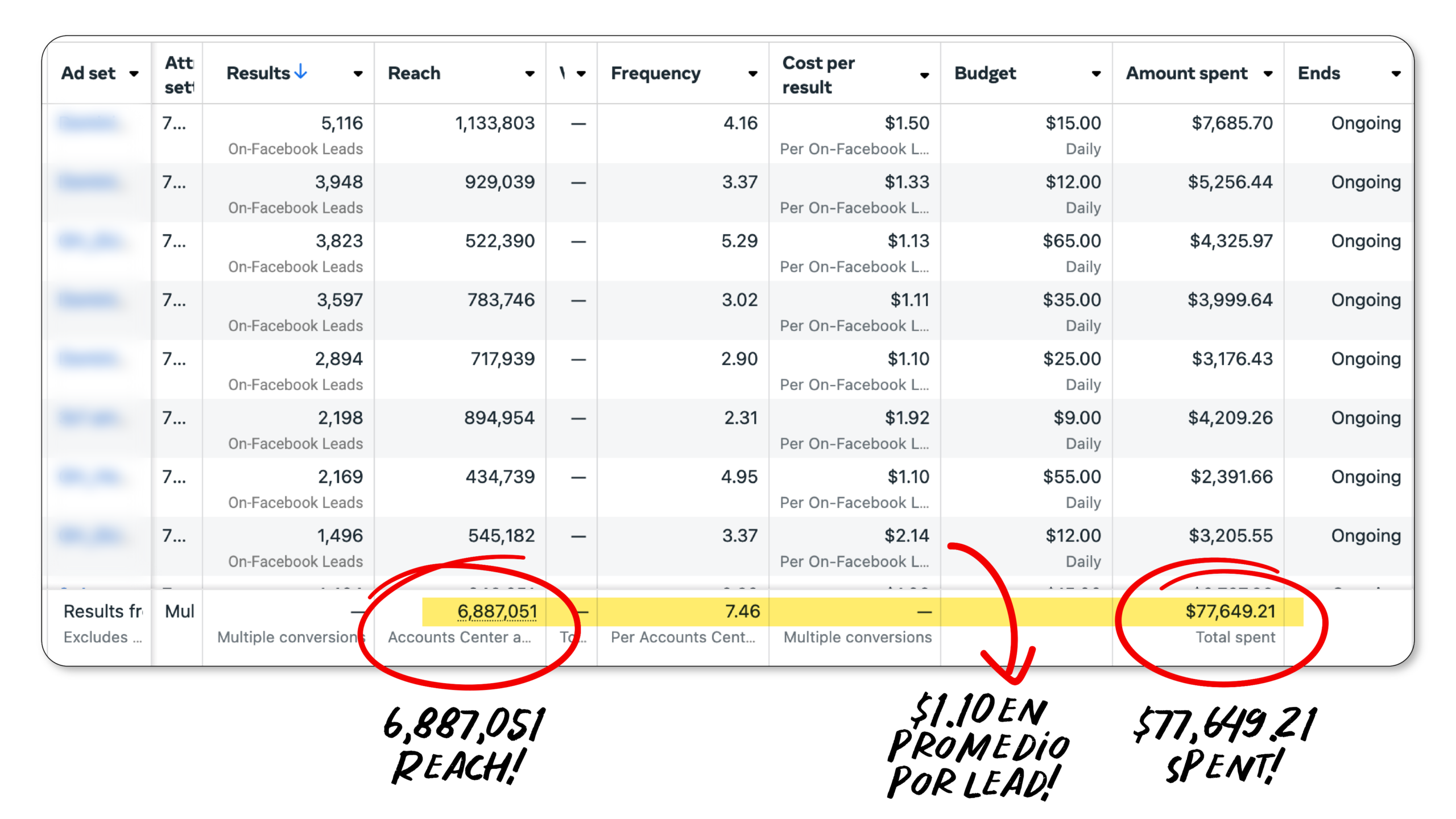Screen dimensions: 1456x819
Task: Click the $55.00 daily budget cell
Action: click(1072, 477)
